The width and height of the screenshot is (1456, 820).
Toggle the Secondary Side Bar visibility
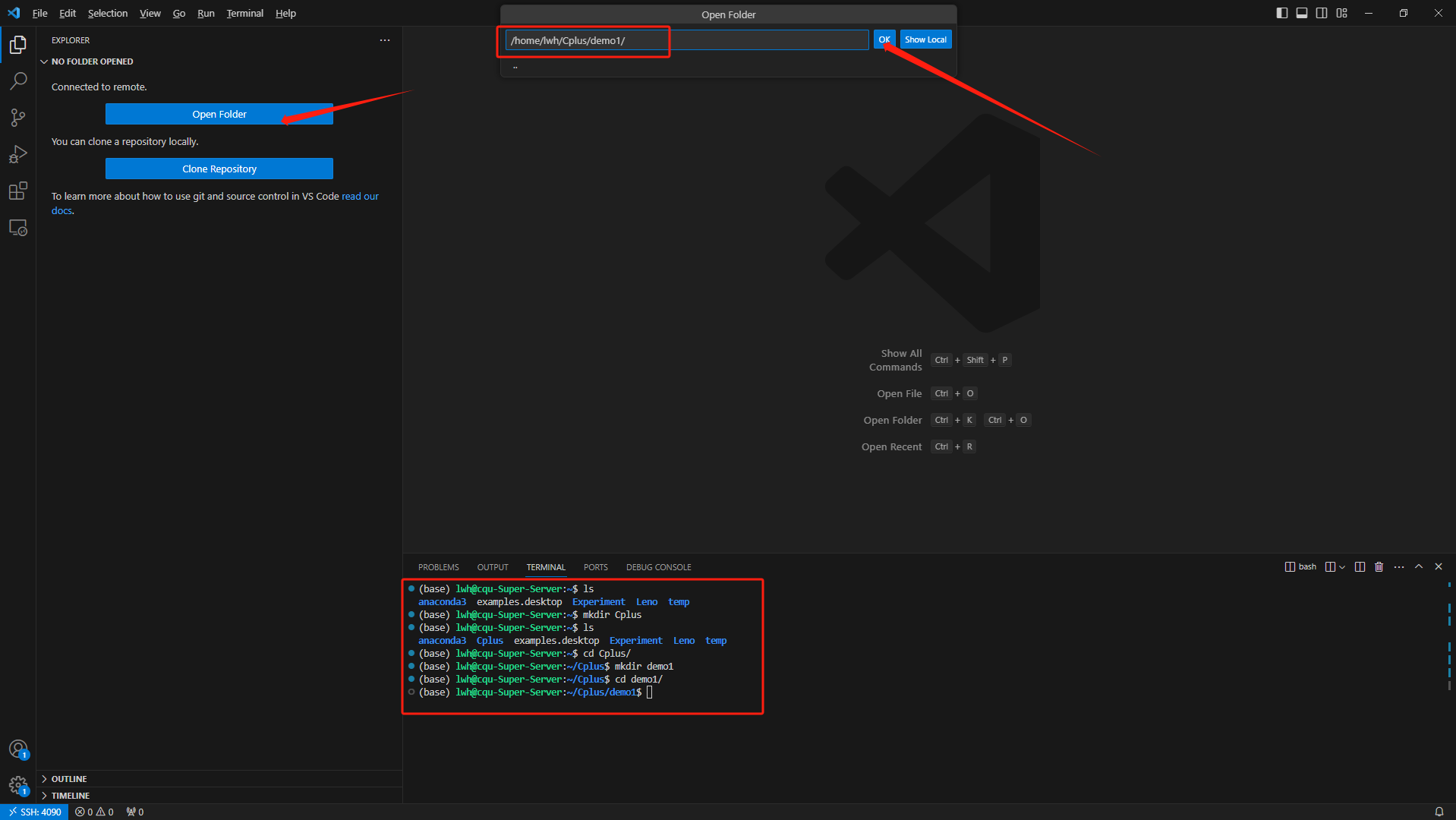click(1322, 13)
